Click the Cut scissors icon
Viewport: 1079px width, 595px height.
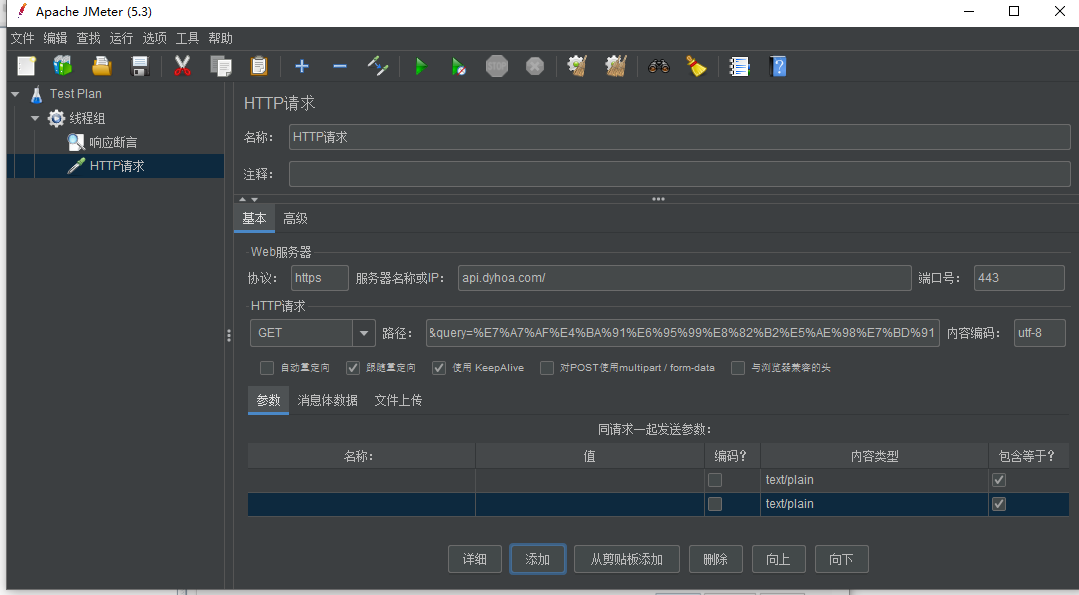pyautogui.click(x=182, y=66)
